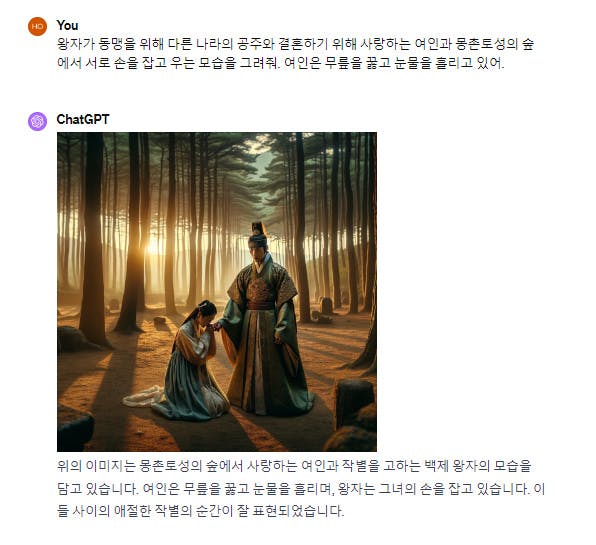Select the "You" sender name
Image resolution: width=596 pixels, height=545 pixels.
click(x=67, y=25)
